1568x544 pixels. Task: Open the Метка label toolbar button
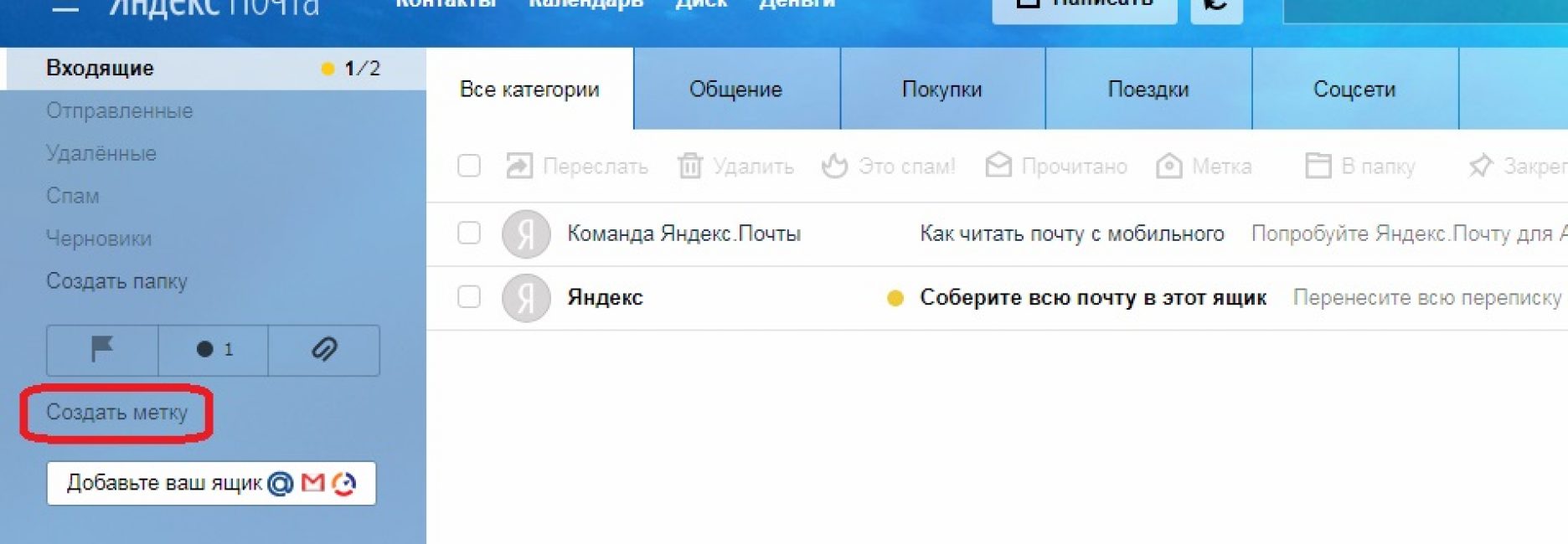pyautogui.click(x=1204, y=166)
